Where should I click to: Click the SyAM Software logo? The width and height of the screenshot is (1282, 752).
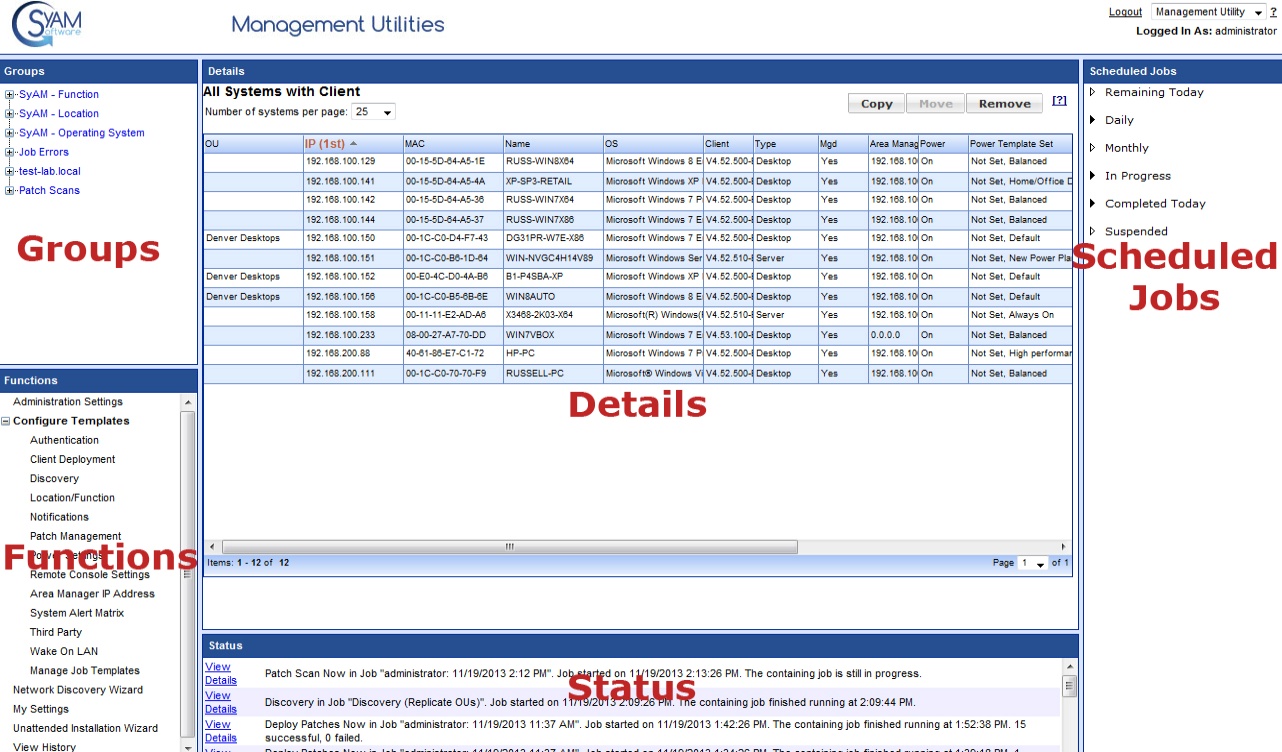[47, 25]
